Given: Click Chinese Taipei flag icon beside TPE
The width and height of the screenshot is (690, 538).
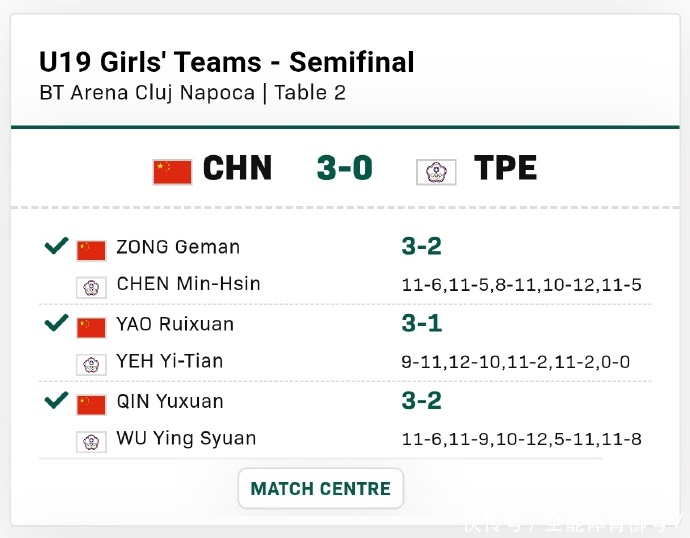Looking at the screenshot, I should coord(436,172).
